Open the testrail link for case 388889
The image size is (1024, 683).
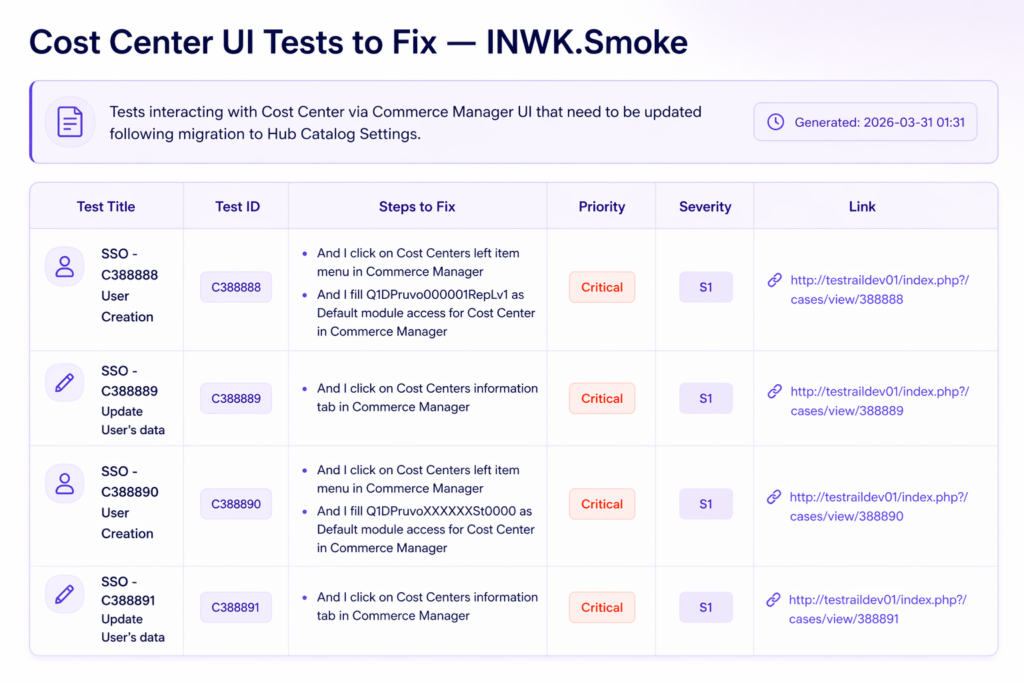[x=879, y=401]
